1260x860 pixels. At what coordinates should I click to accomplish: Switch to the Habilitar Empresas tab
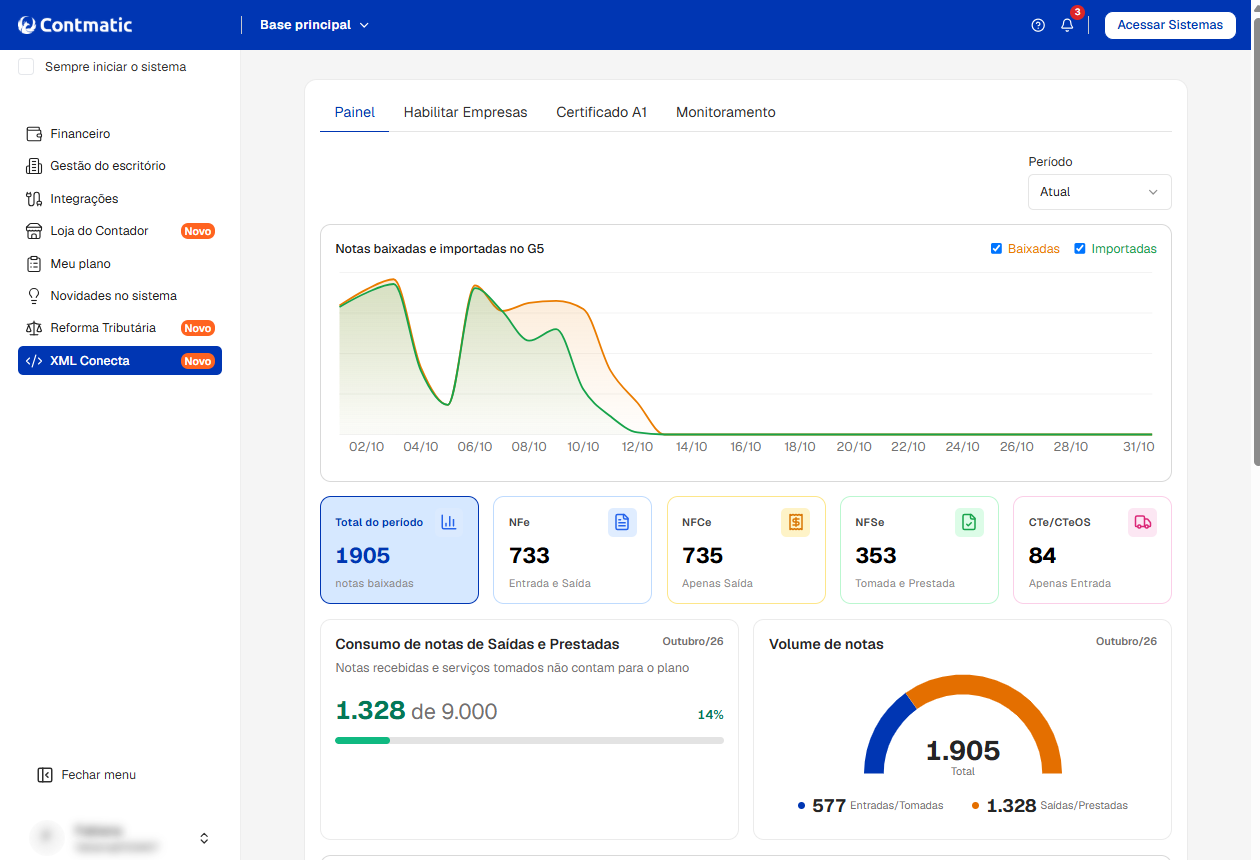[465, 112]
